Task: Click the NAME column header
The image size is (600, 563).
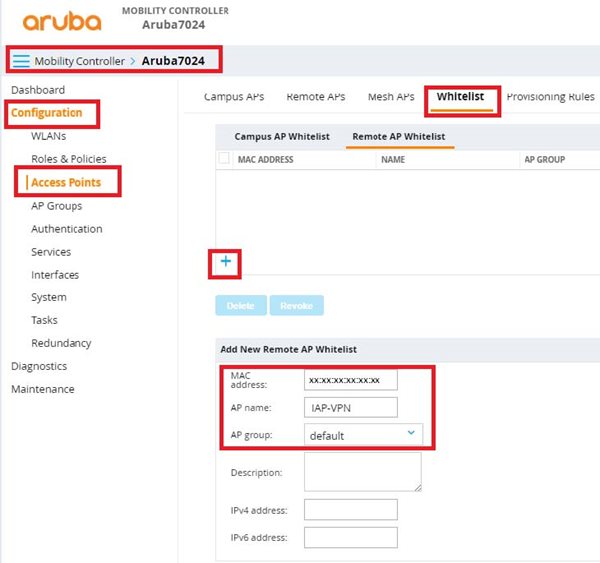Action: pyautogui.click(x=393, y=160)
